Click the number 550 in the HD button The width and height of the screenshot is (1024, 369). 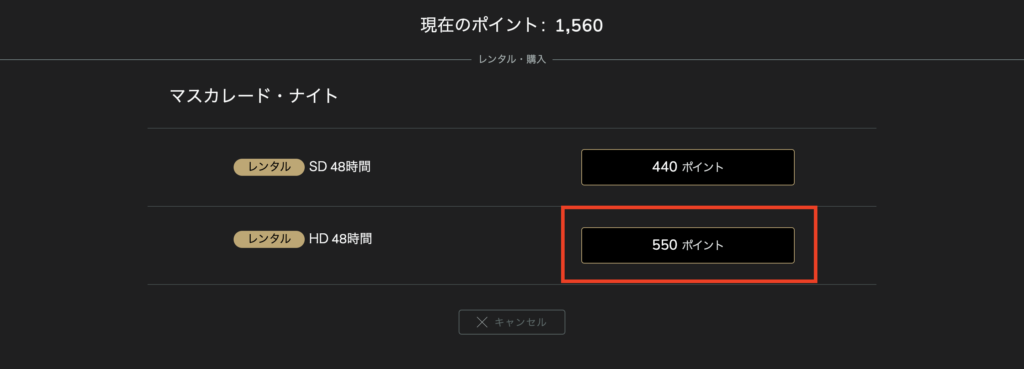(x=665, y=246)
